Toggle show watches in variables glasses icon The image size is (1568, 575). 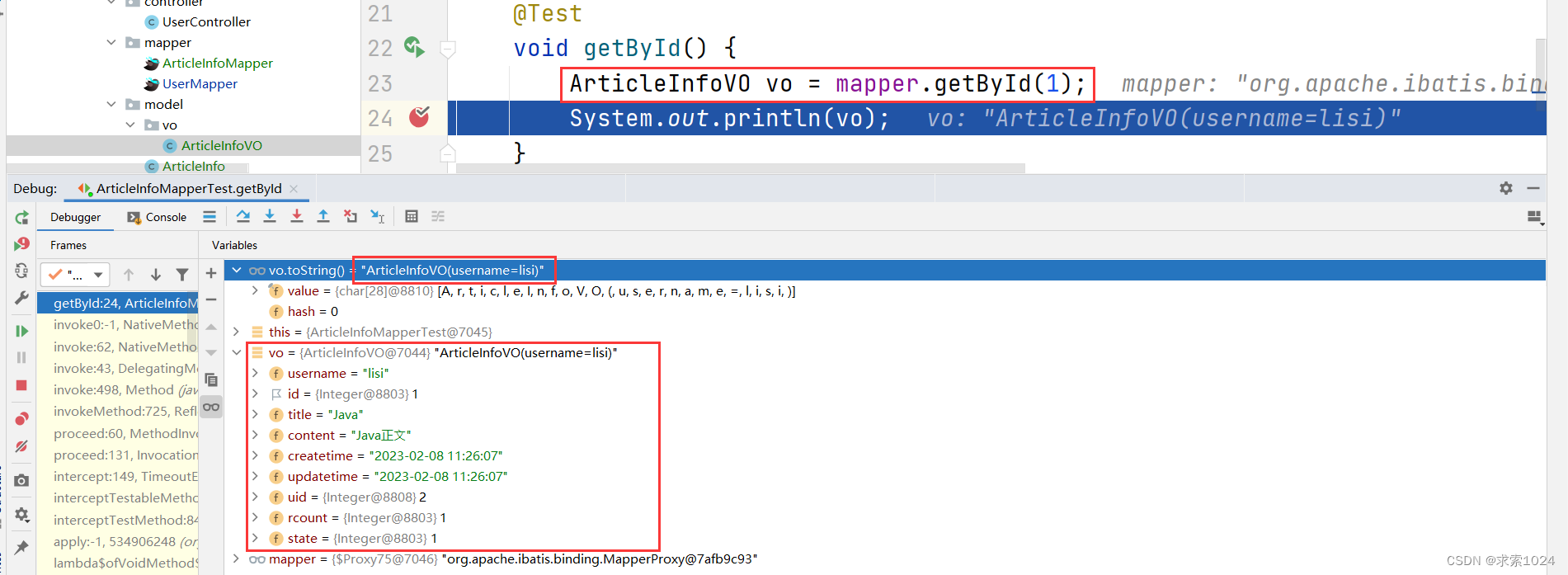(211, 407)
